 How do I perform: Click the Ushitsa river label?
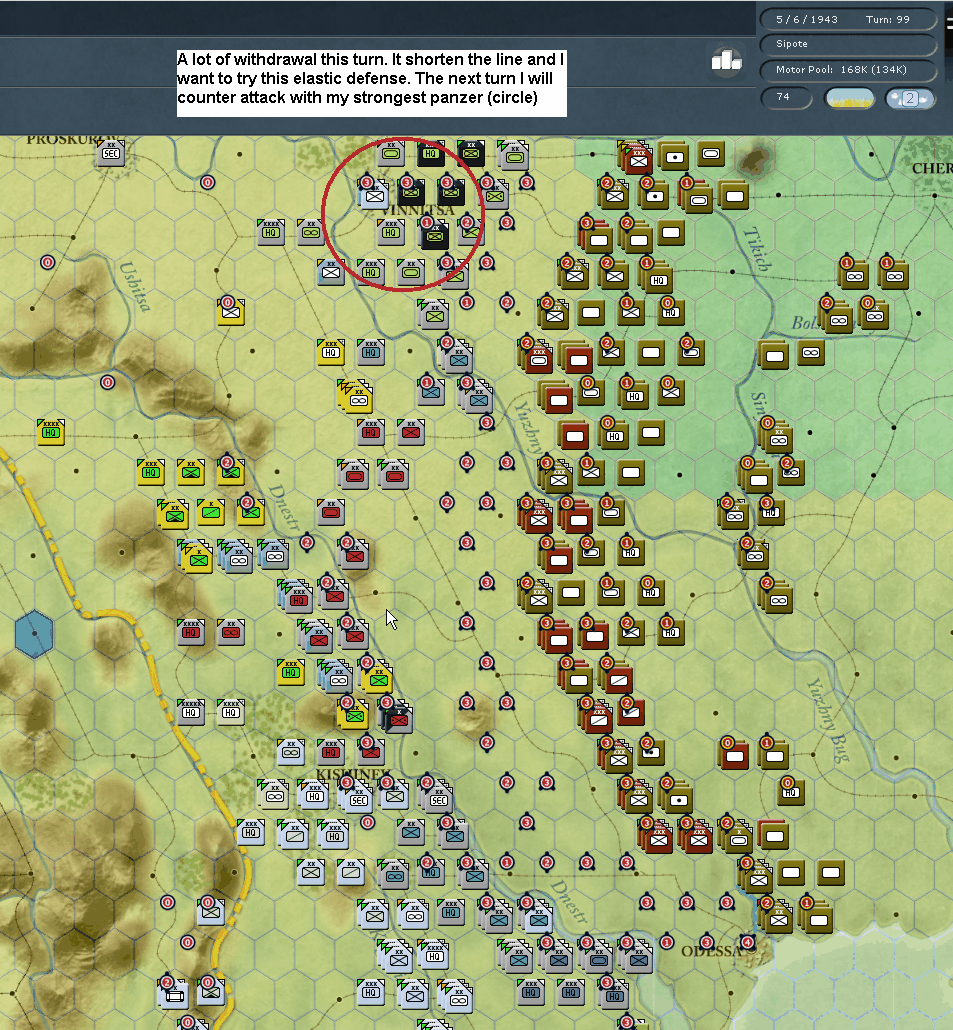tap(135, 286)
